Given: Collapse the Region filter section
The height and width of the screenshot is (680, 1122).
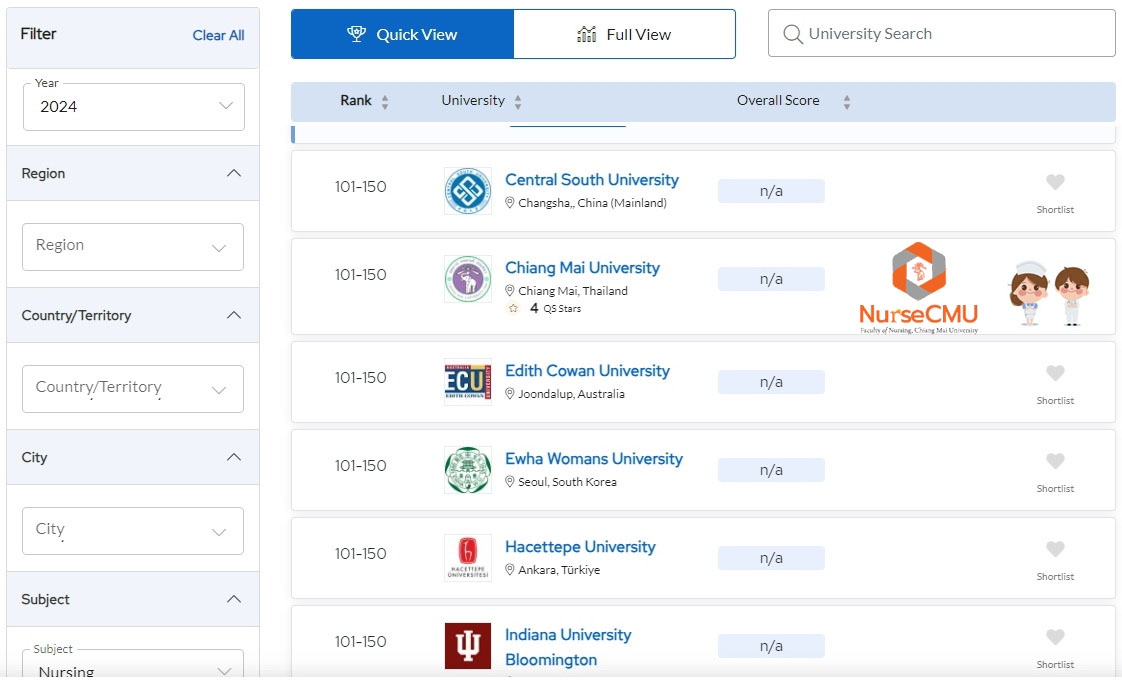Looking at the screenshot, I should point(234,173).
